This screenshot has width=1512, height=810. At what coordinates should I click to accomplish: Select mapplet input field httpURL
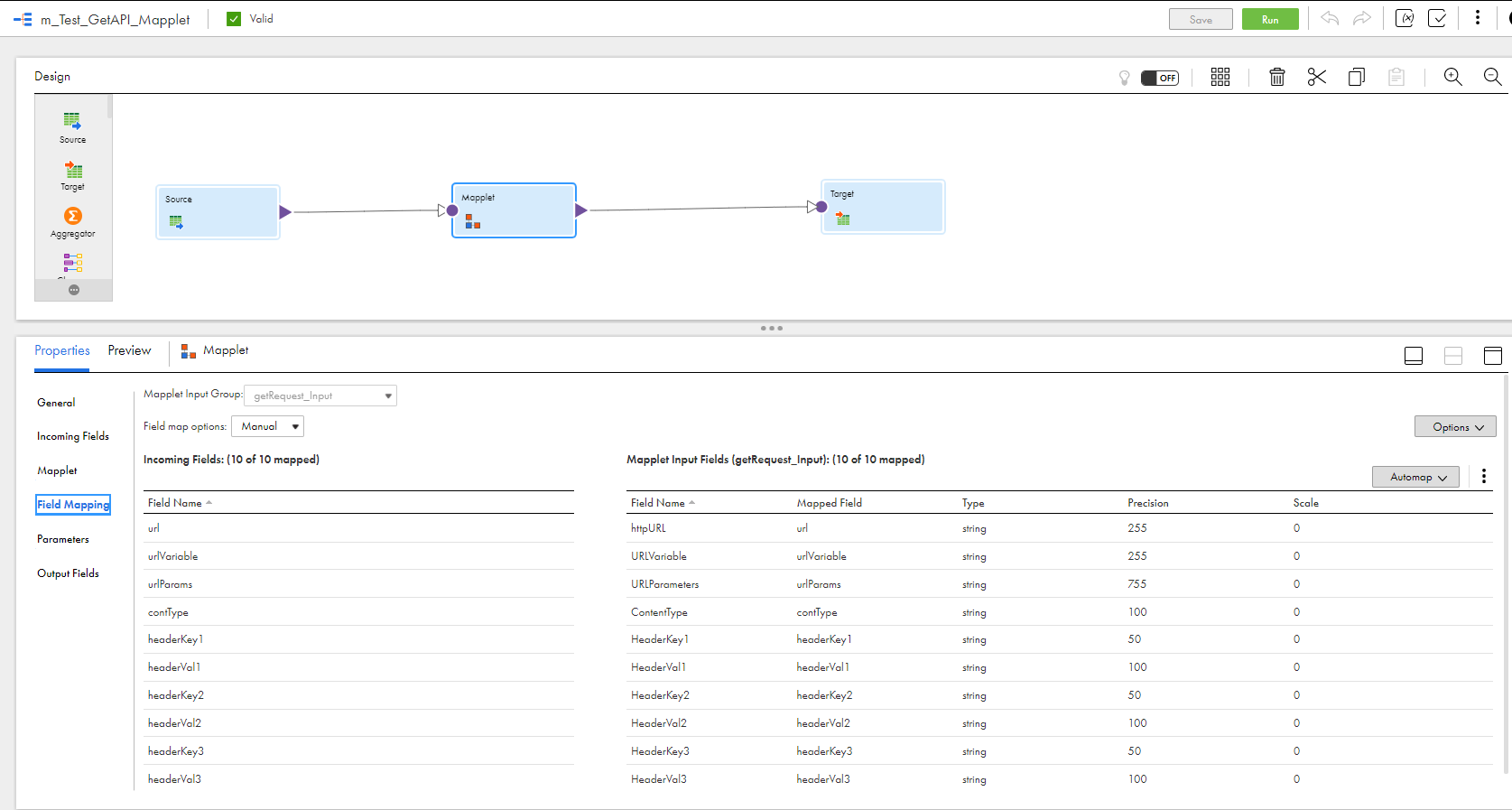click(648, 528)
